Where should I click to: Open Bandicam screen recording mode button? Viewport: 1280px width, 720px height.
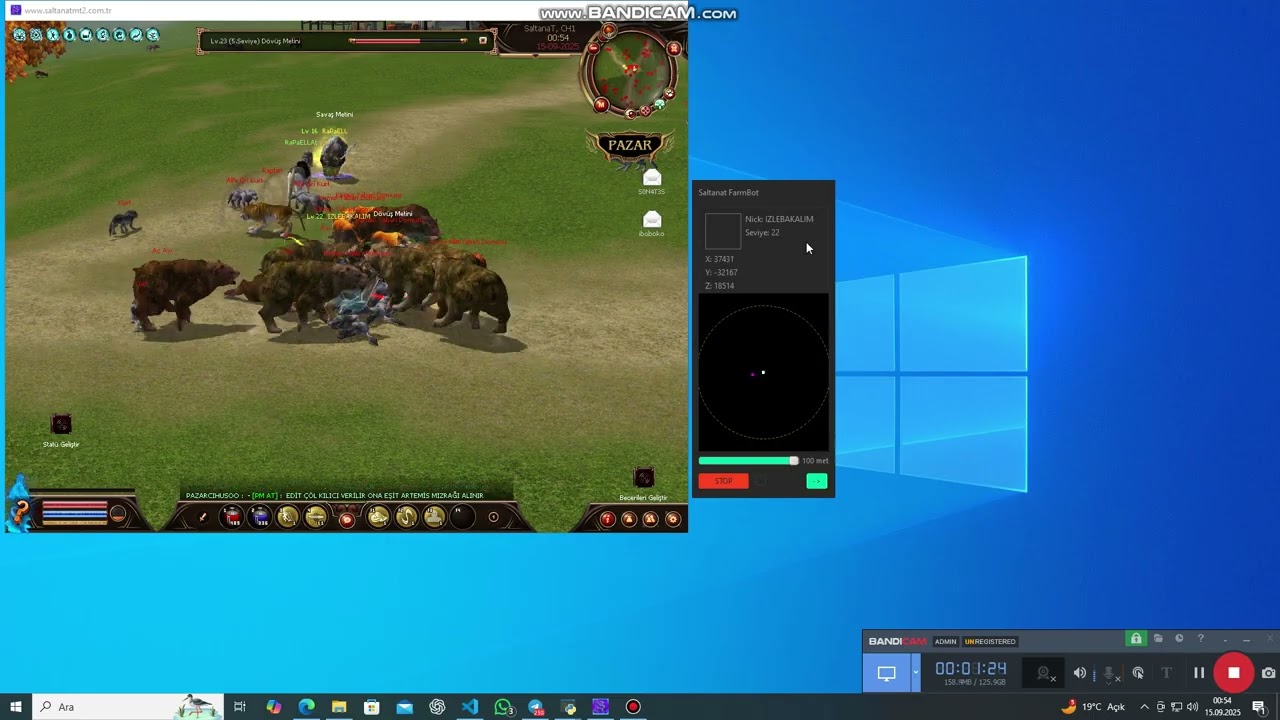(x=886, y=673)
